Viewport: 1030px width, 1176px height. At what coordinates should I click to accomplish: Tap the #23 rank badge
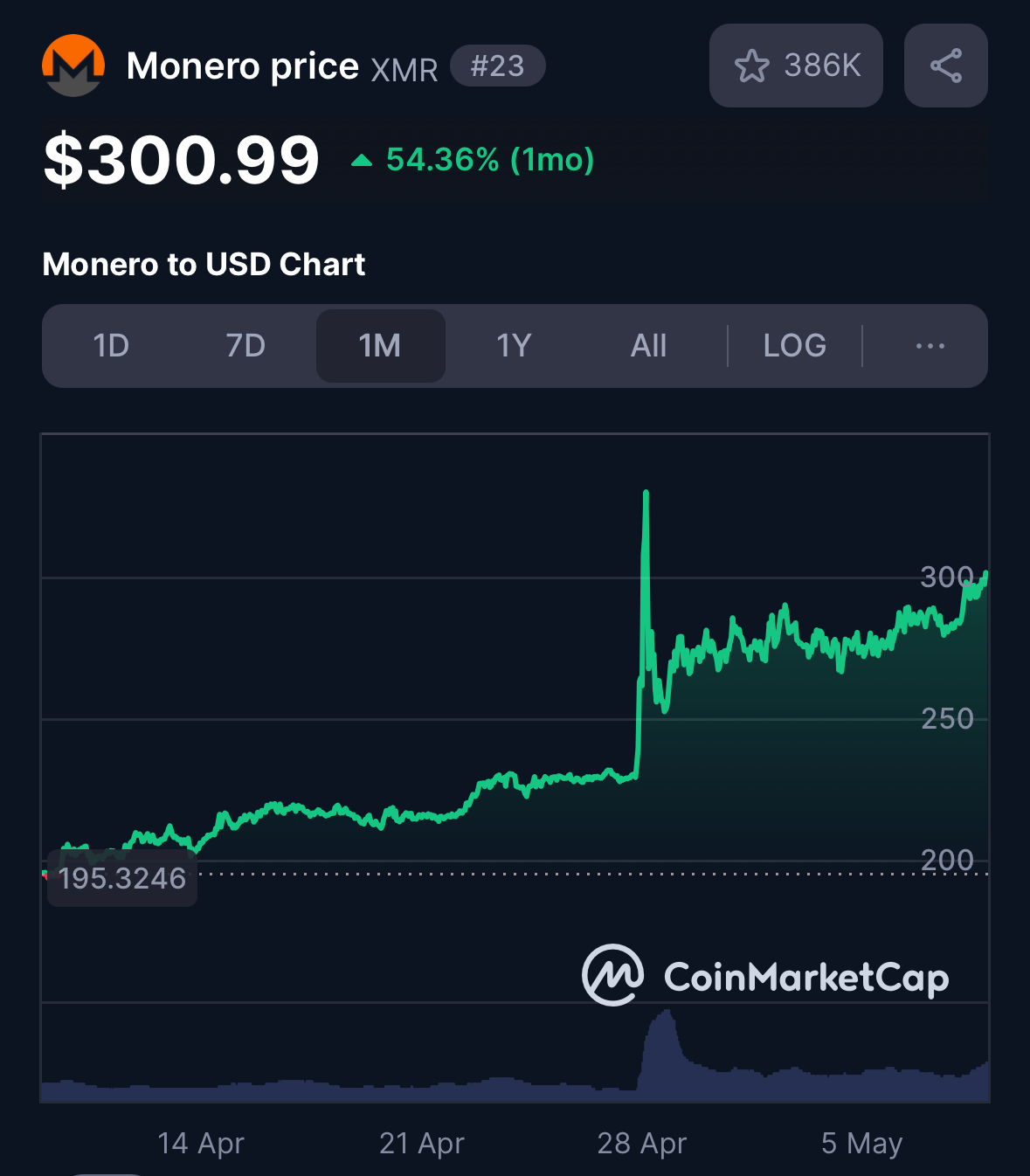pyautogui.click(x=498, y=66)
